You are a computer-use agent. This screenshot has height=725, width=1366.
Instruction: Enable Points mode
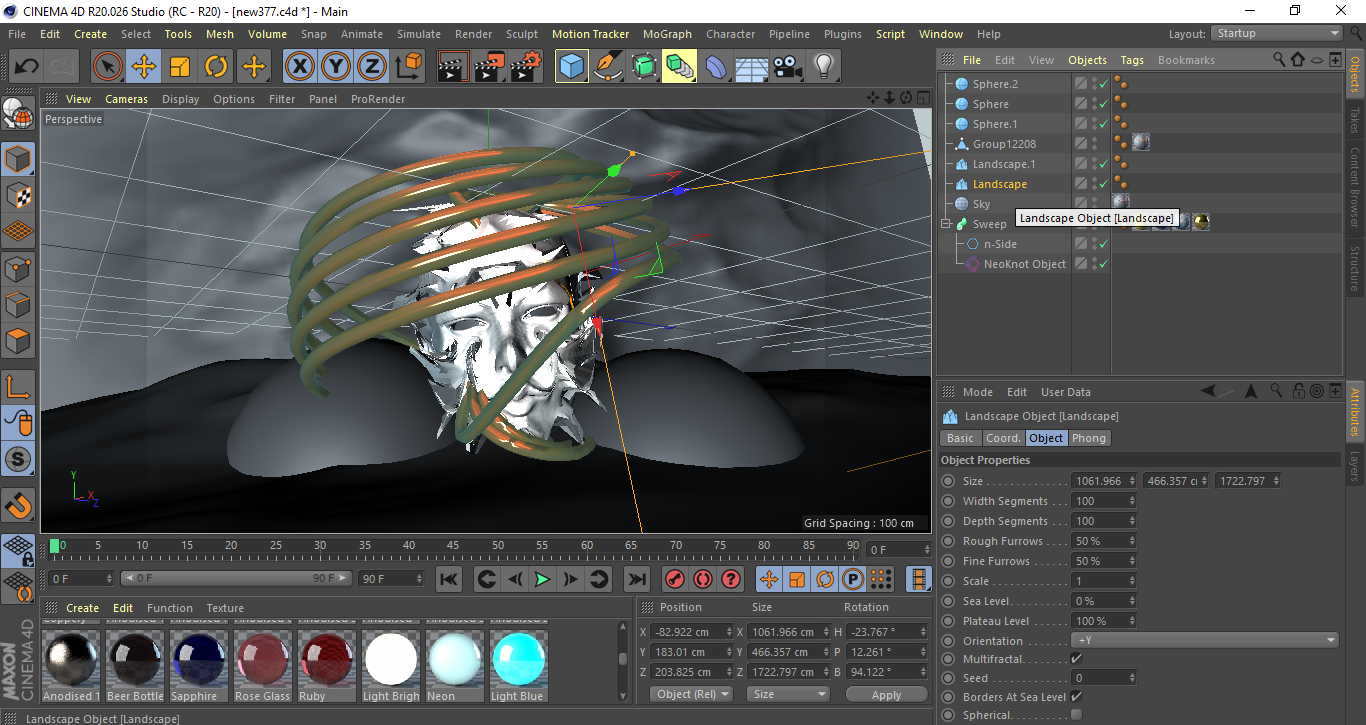click(x=18, y=269)
